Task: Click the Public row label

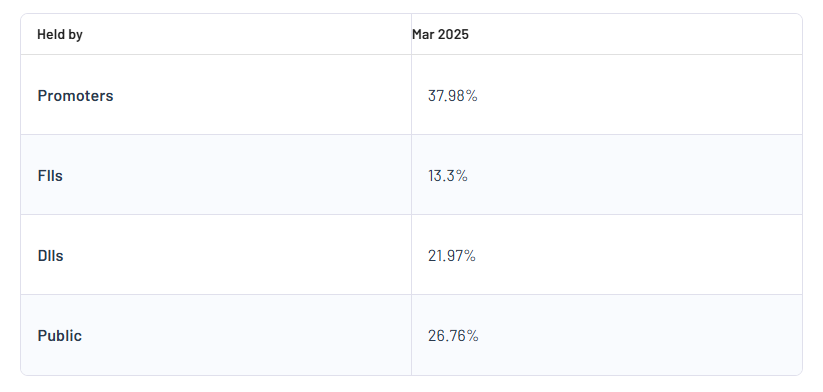Action: (x=60, y=336)
